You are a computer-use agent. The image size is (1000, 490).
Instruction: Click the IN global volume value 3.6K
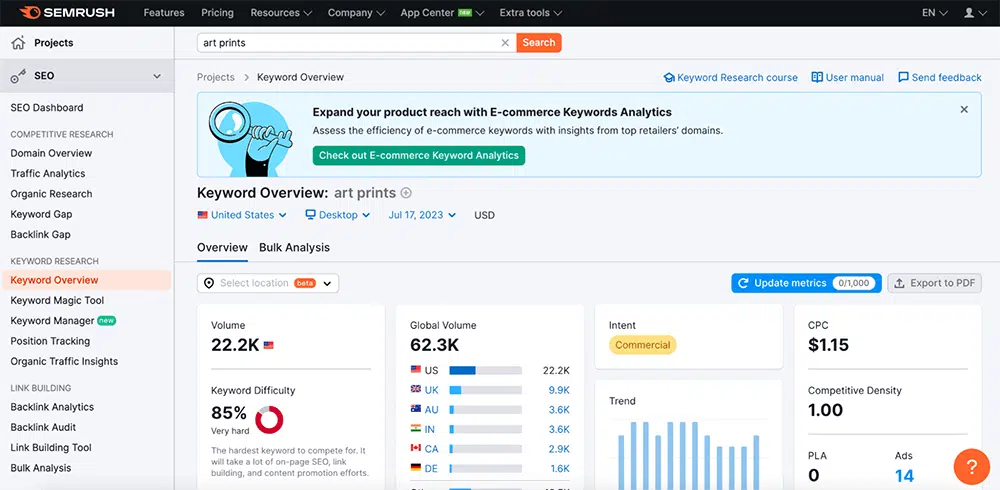tap(559, 429)
